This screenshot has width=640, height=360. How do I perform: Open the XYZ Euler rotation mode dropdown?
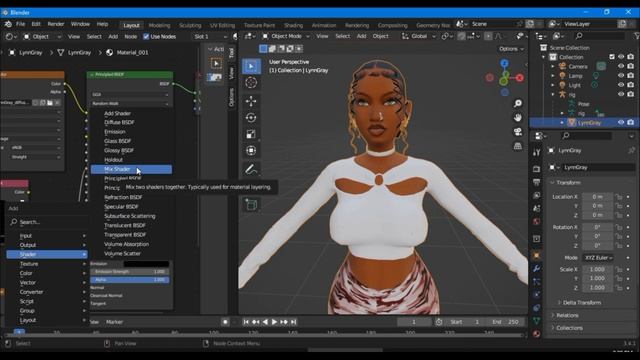coord(598,258)
